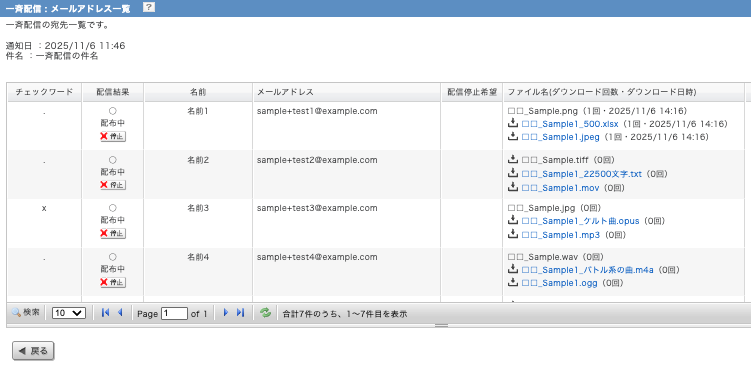
Task: Click download icon for Sample1_バトル系の曲.m4a
Action: [513, 269]
